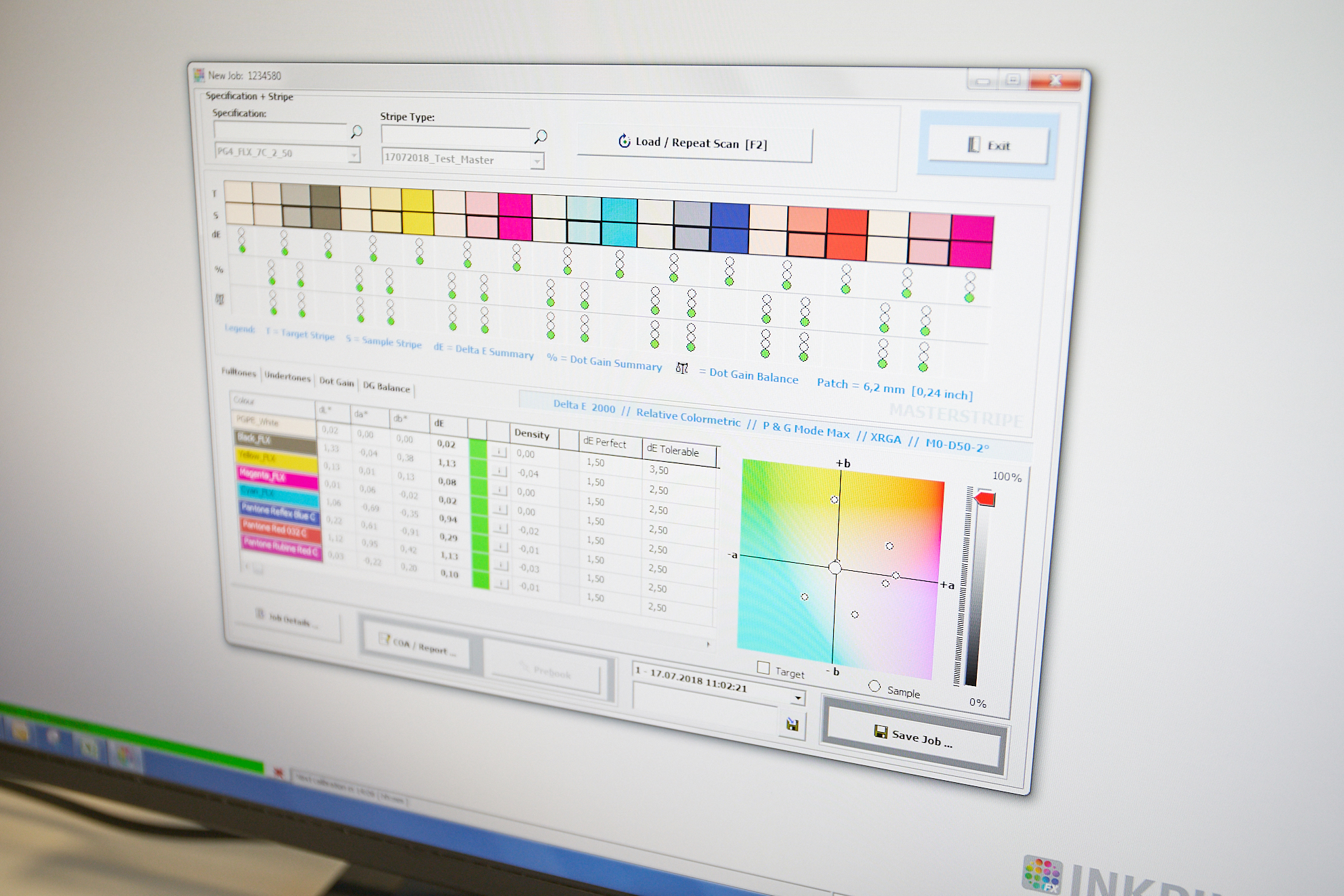The height and width of the screenshot is (896, 1344).
Task: Click the table's right scroll arrow
Action: (709, 643)
